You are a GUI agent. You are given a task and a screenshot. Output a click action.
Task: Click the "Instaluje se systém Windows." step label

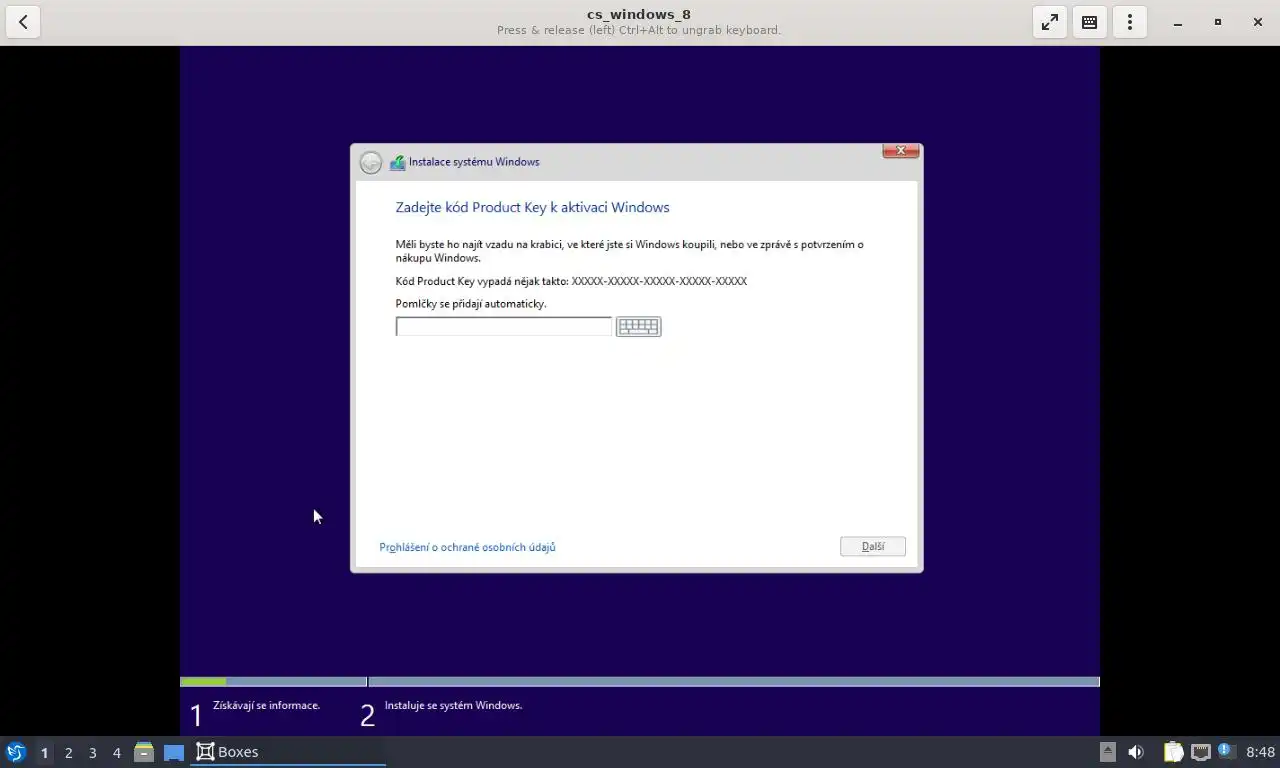coord(453,705)
